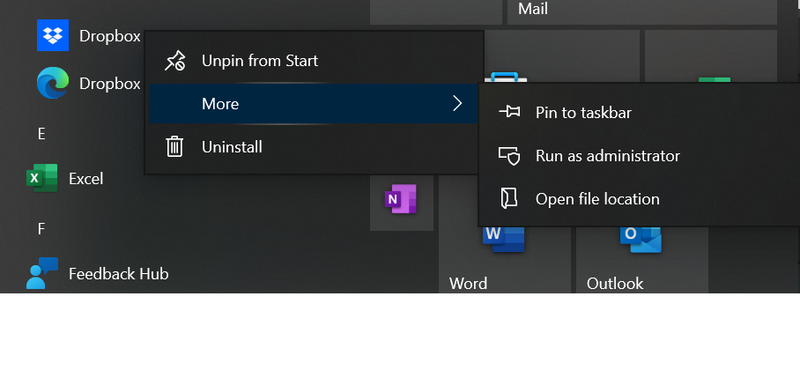The height and width of the screenshot is (378, 800).
Task: Launch Excel from the app list
Action: 65,179
